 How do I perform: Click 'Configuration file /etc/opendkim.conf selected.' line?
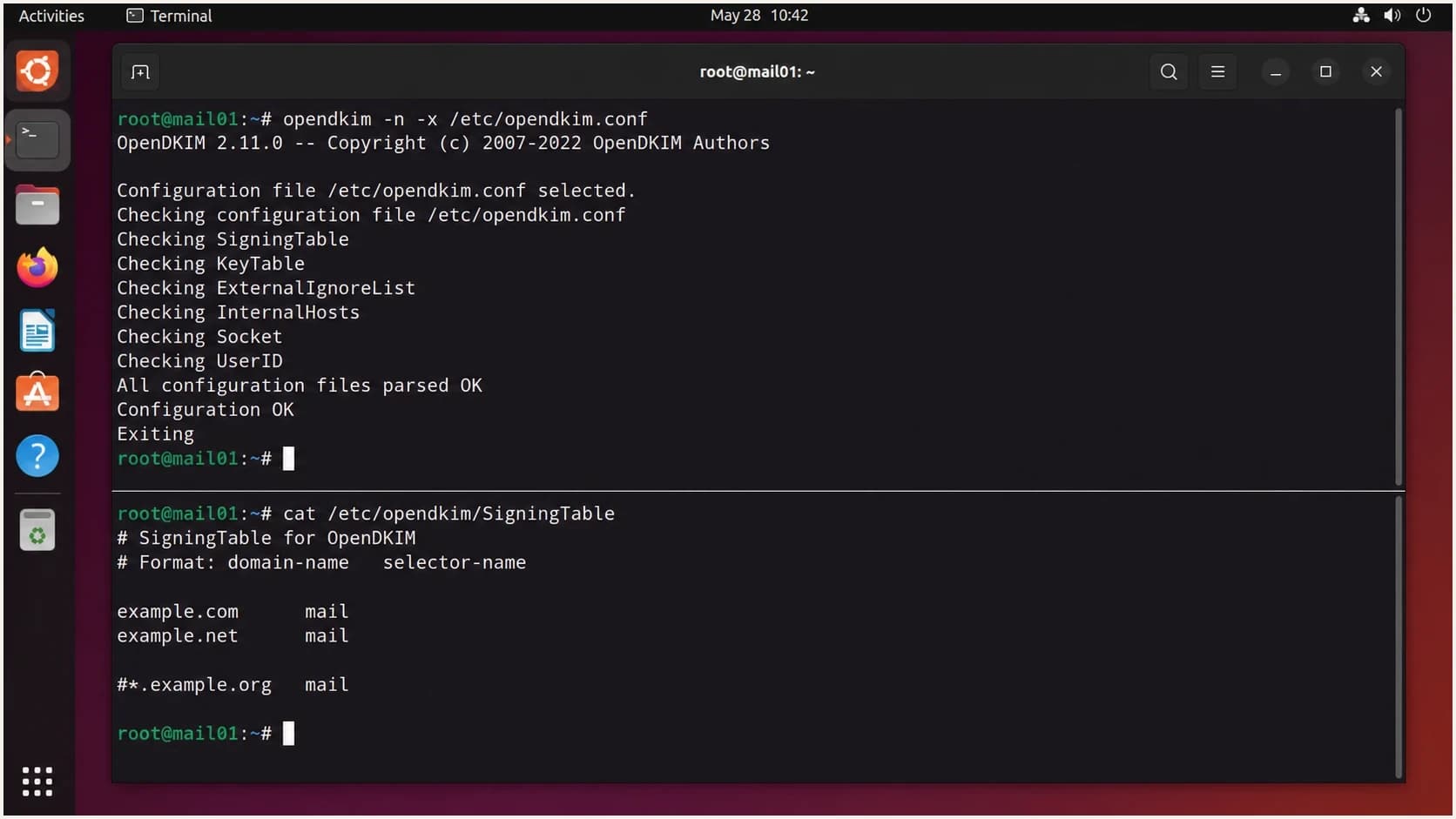376,191
